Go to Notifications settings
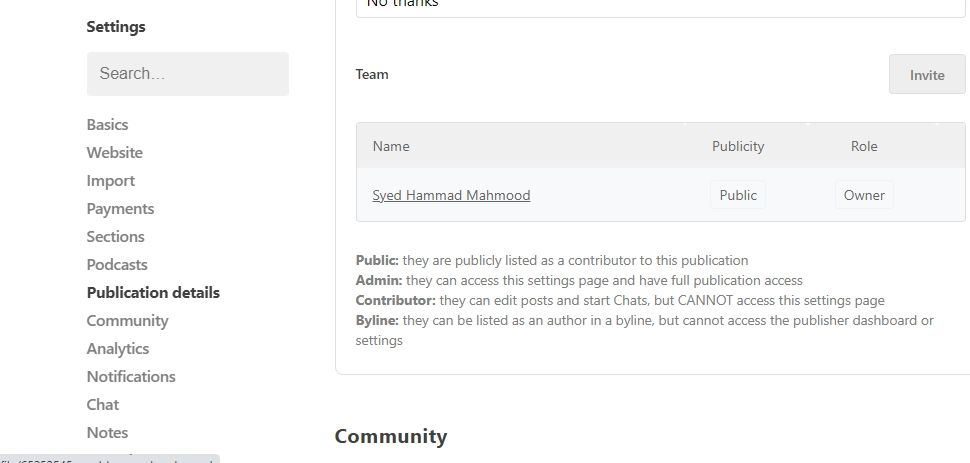The image size is (970, 463). 130,377
